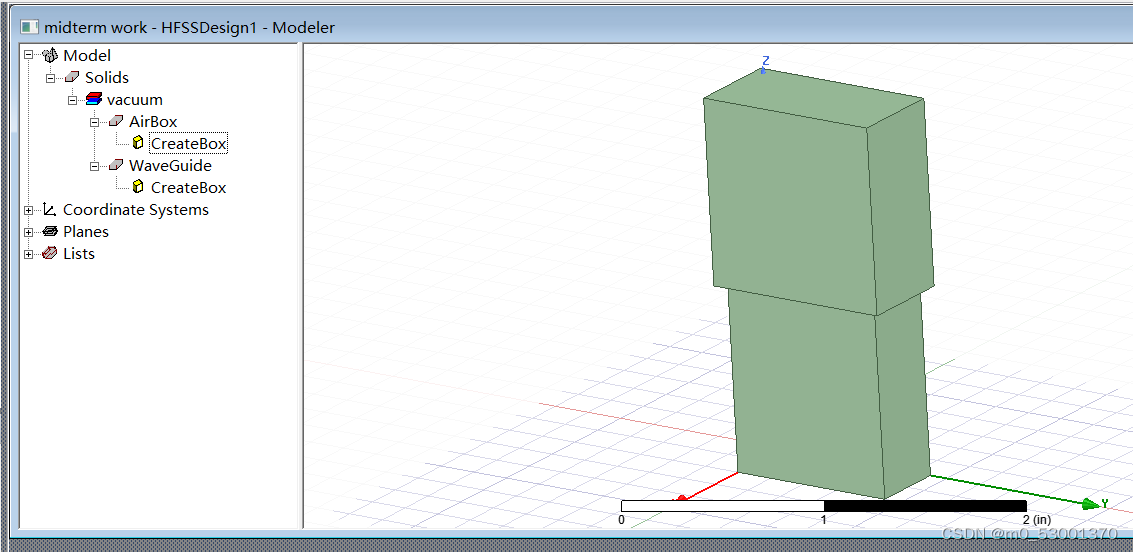Image resolution: width=1133 pixels, height=552 pixels.
Task: Collapse the WaveGuide object node
Action: click(x=95, y=165)
